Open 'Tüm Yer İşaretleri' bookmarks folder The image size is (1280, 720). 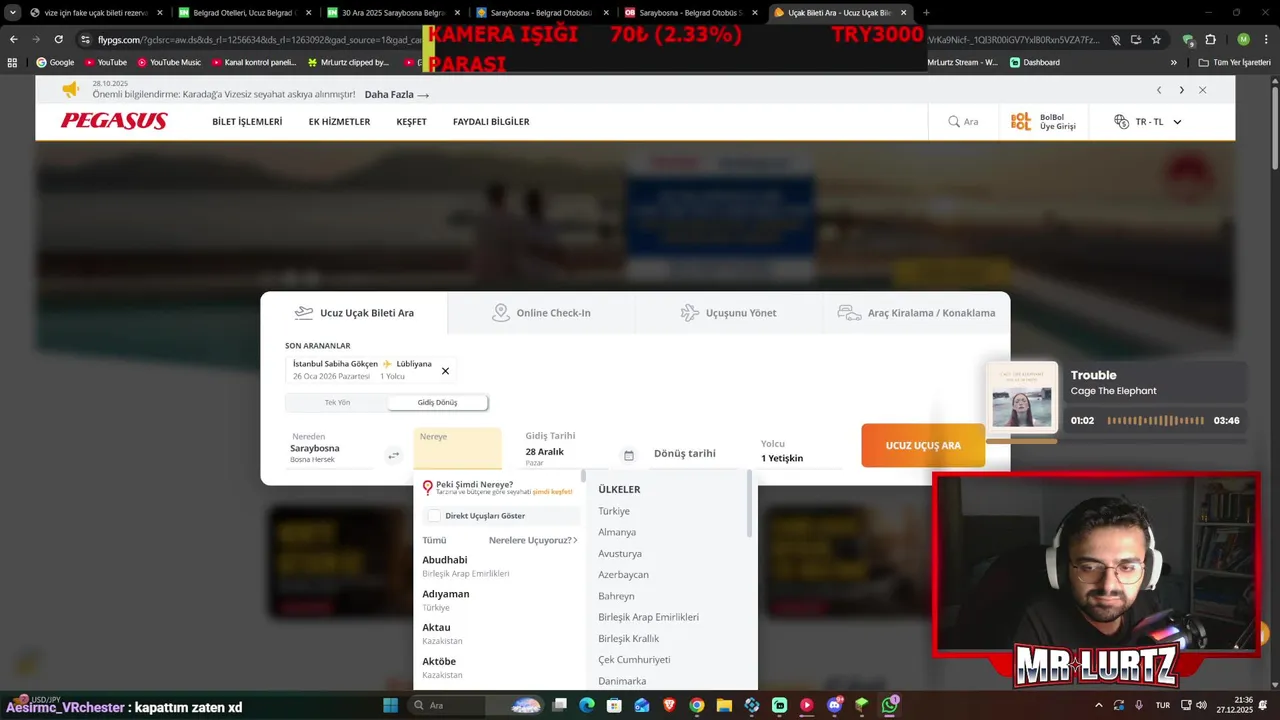(x=1235, y=62)
